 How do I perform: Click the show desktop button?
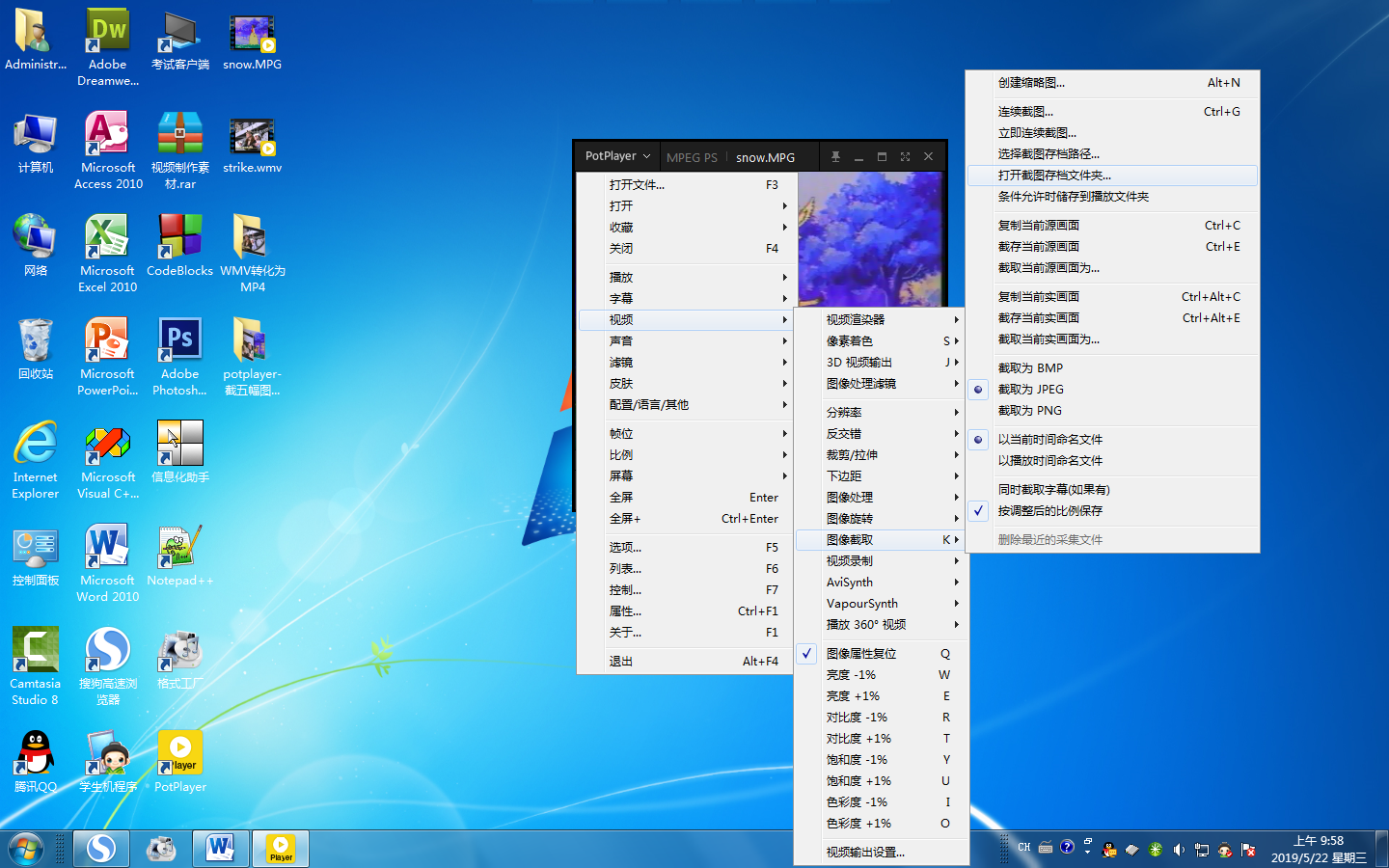coord(1381,849)
